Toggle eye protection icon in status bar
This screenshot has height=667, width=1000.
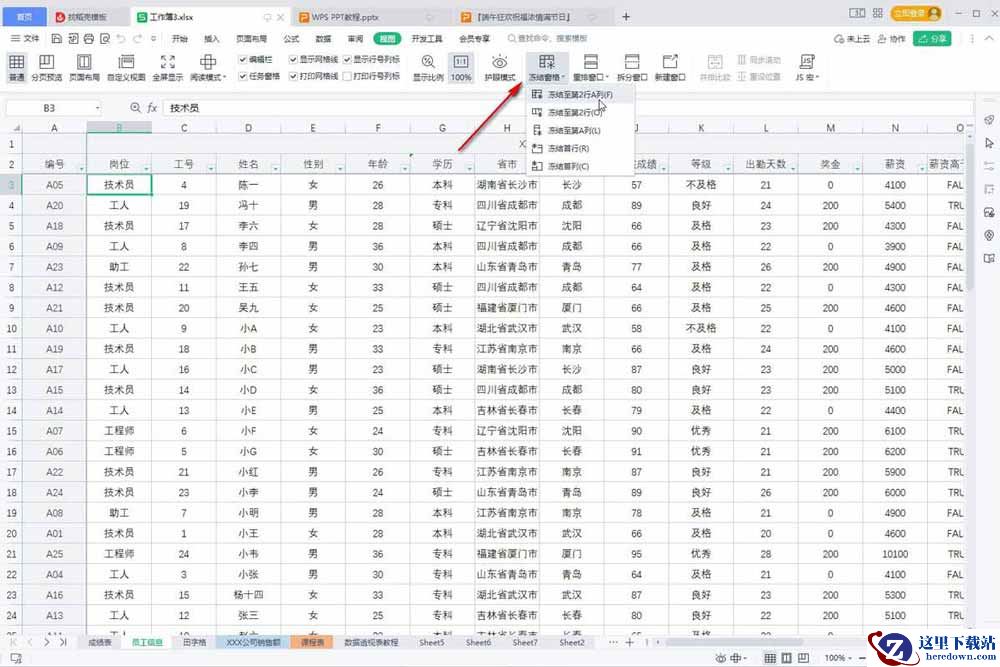tap(721, 657)
